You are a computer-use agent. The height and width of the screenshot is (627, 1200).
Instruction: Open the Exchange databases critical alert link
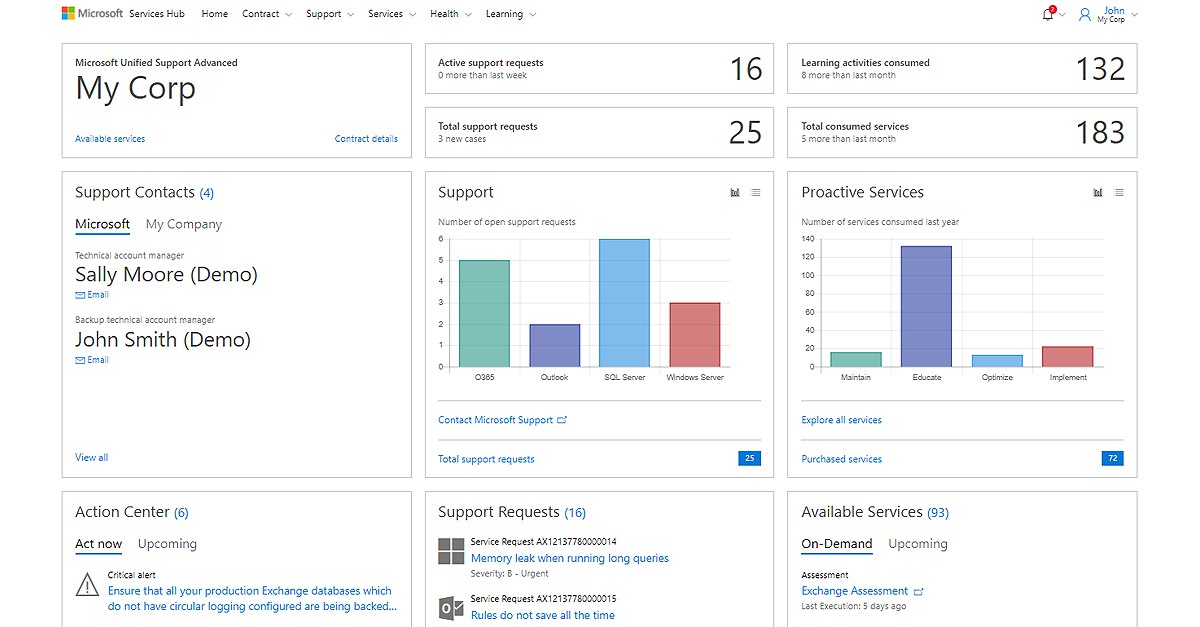[x=252, y=598]
